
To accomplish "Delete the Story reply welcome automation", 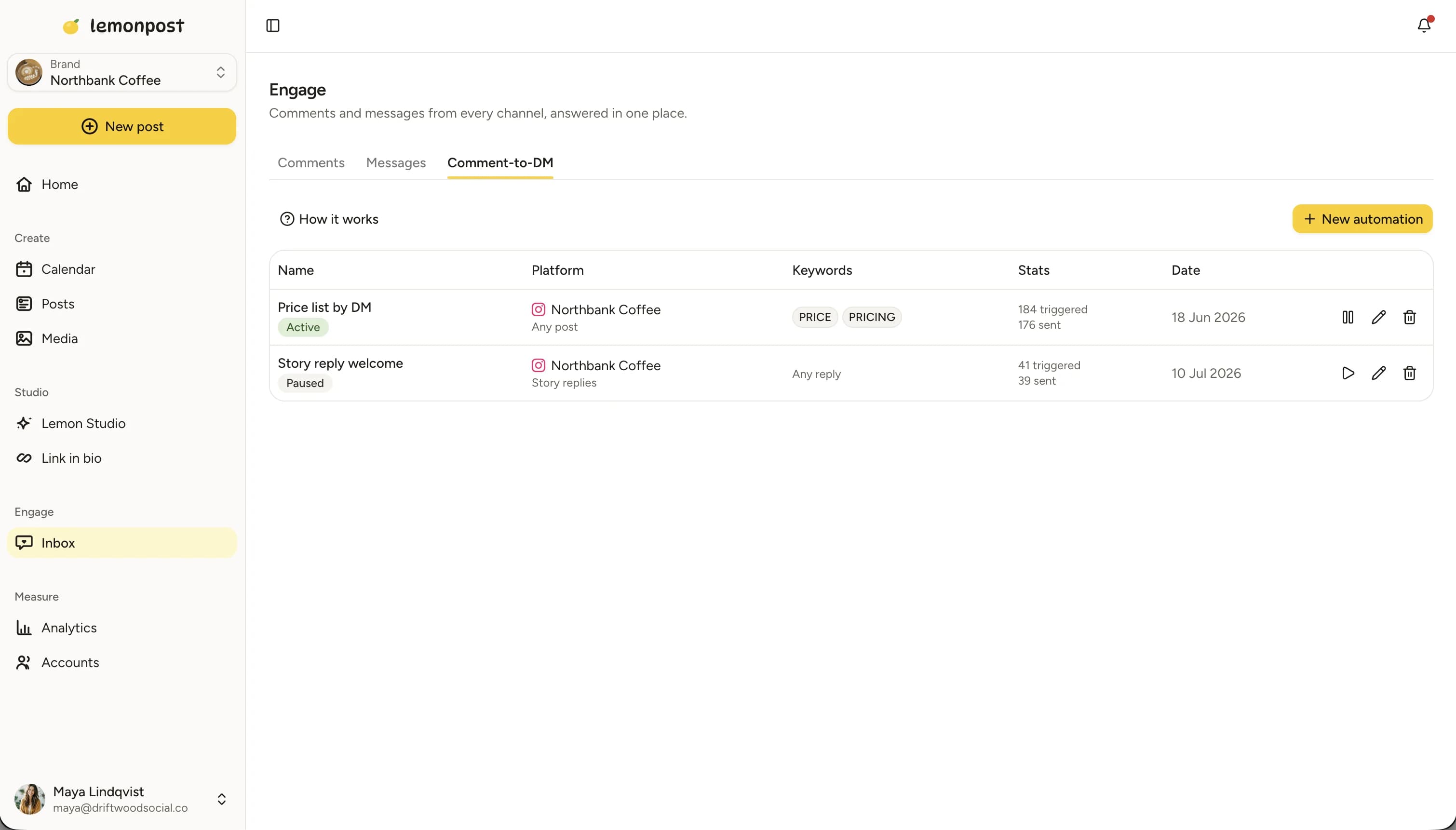I will pyautogui.click(x=1409, y=373).
